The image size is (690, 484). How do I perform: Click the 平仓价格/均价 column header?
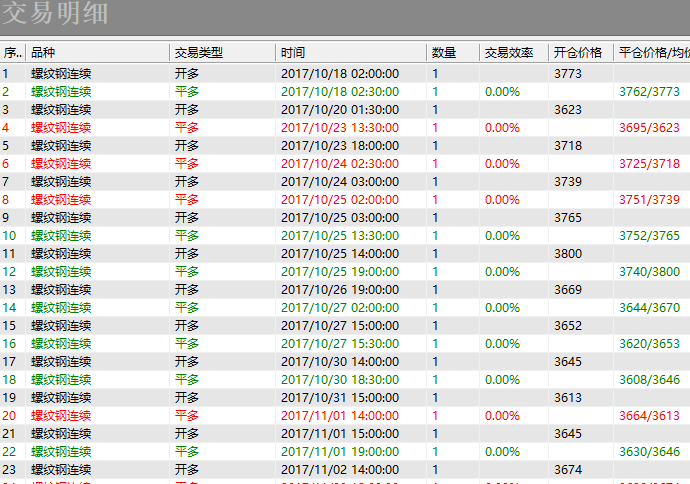coord(652,53)
